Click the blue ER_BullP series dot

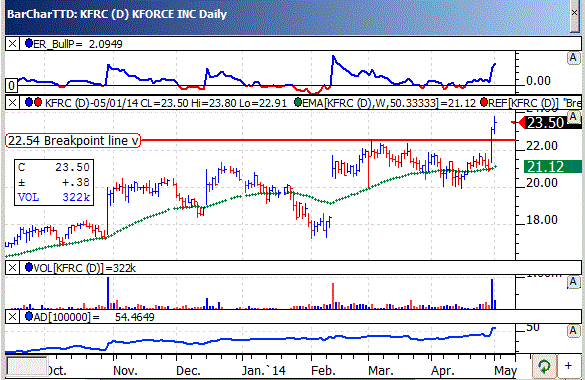click(x=28, y=43)
